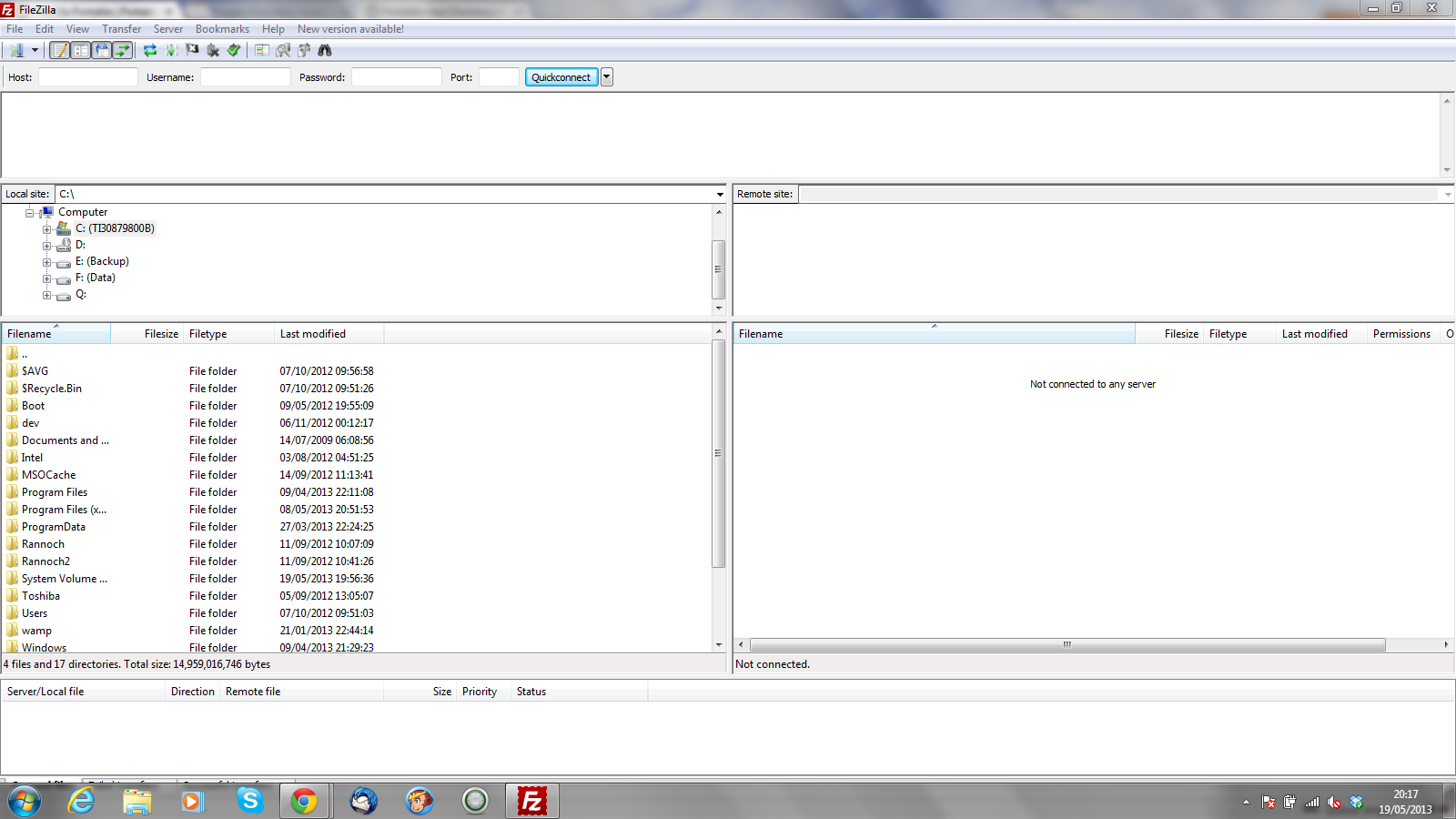Sort local files by Last modified column

tap(329, 334)
